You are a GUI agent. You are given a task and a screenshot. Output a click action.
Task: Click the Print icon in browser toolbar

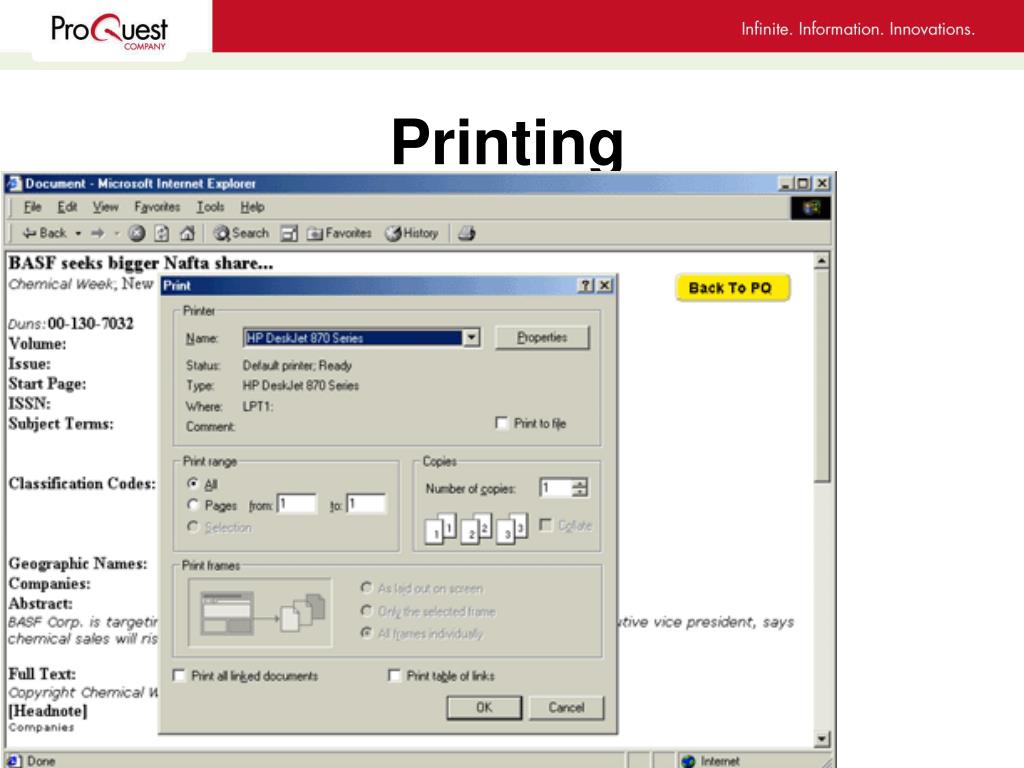pos(466,233)
